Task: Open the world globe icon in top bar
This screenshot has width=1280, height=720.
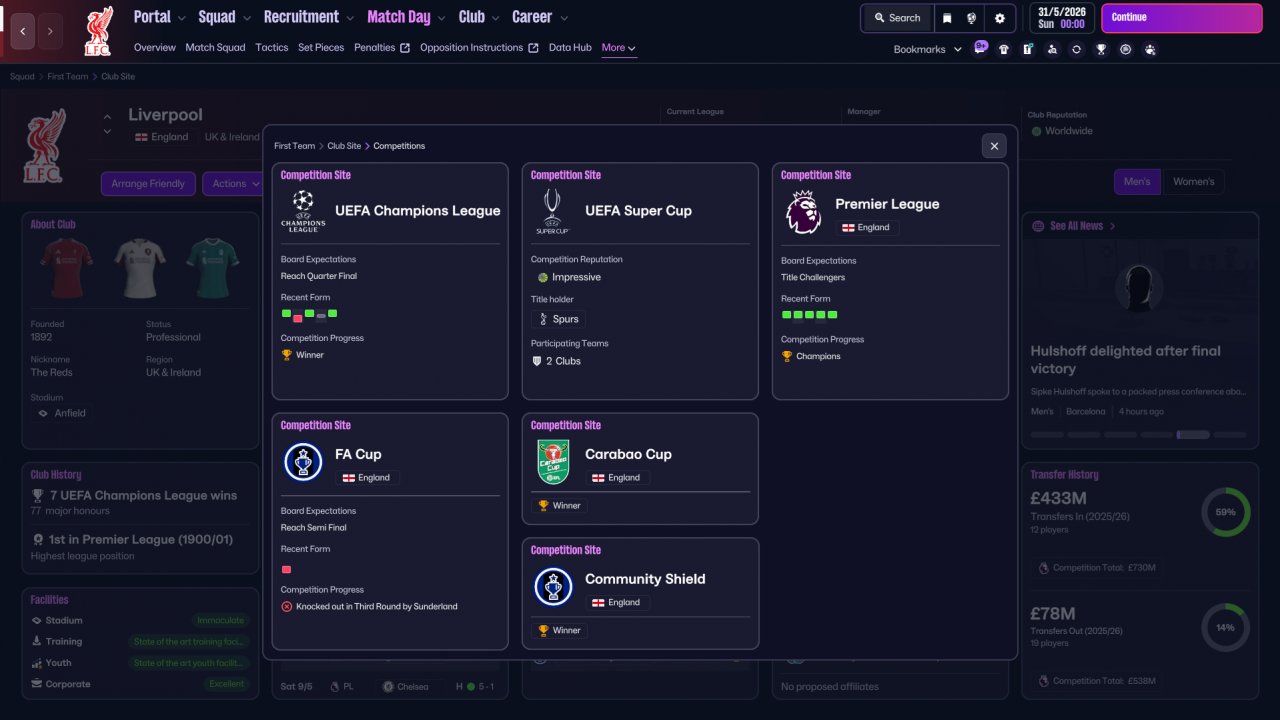Action: pos(972,18)
